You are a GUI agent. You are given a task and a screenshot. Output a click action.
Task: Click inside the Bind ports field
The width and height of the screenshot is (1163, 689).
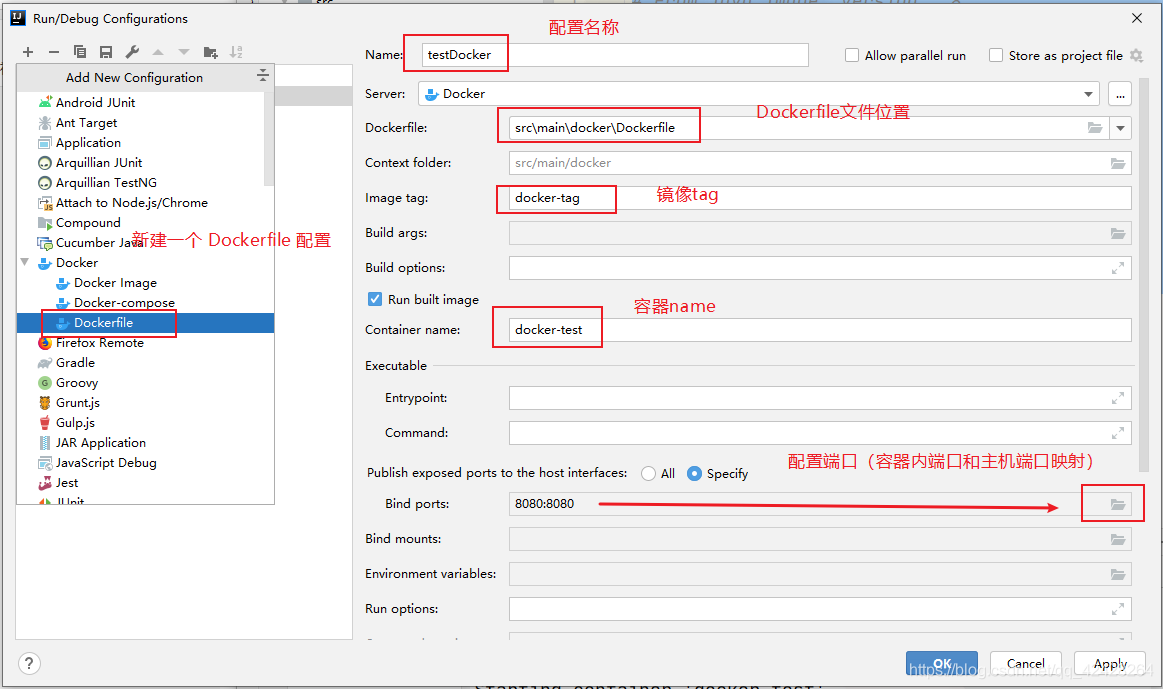[x=700, y=503]
